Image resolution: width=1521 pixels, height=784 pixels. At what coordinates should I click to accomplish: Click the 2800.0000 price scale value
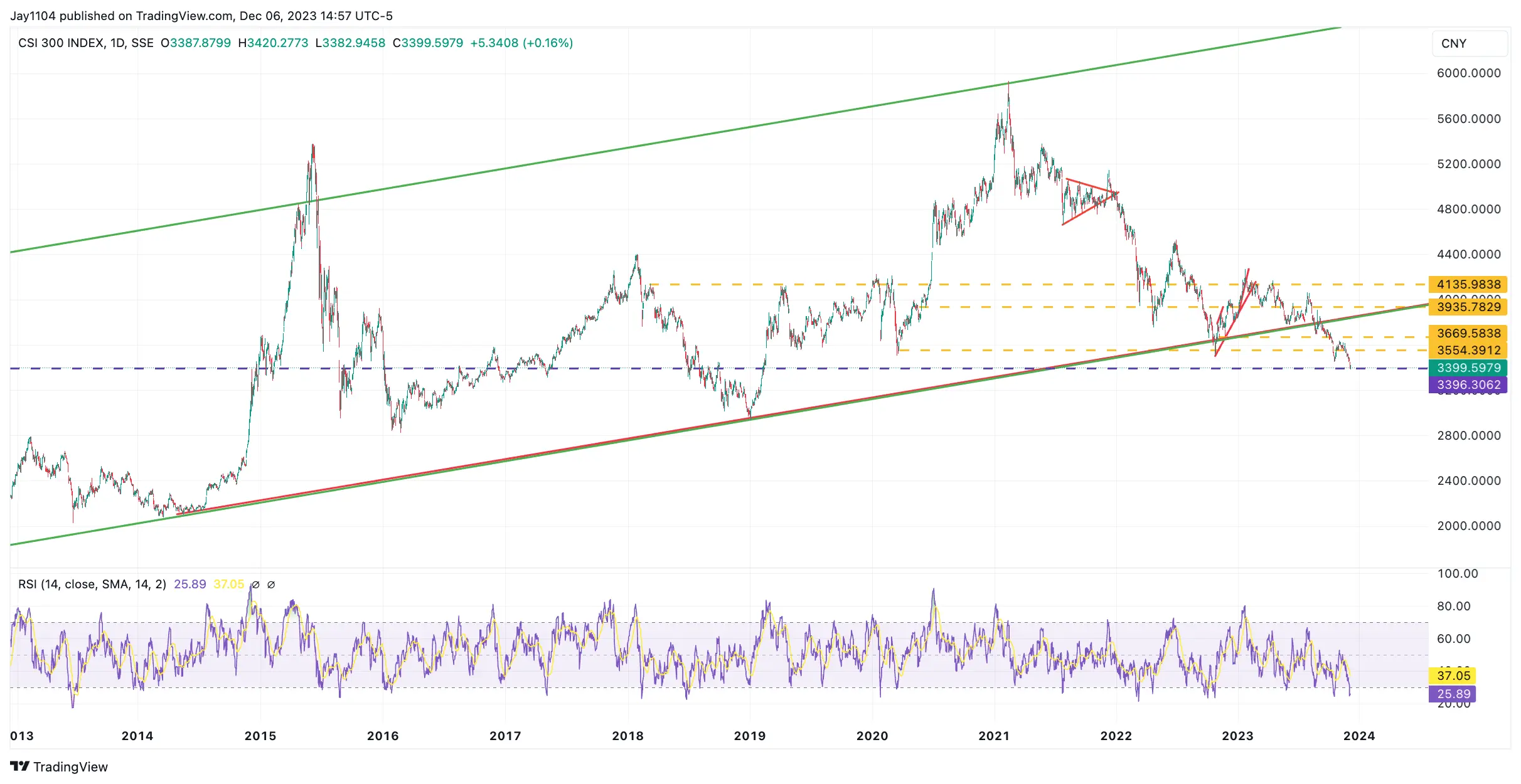click(1469, 435)
